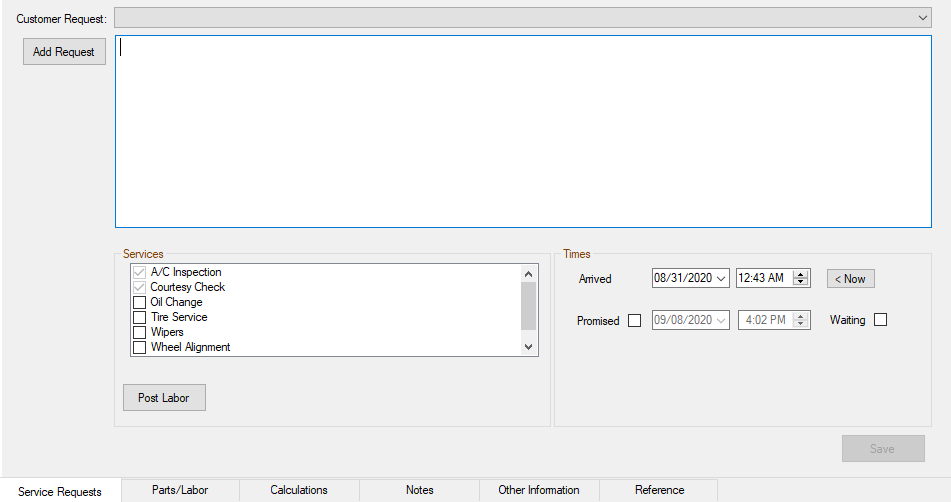Click the Post Labor button
The image size is (951, 502).
point(164,398)
